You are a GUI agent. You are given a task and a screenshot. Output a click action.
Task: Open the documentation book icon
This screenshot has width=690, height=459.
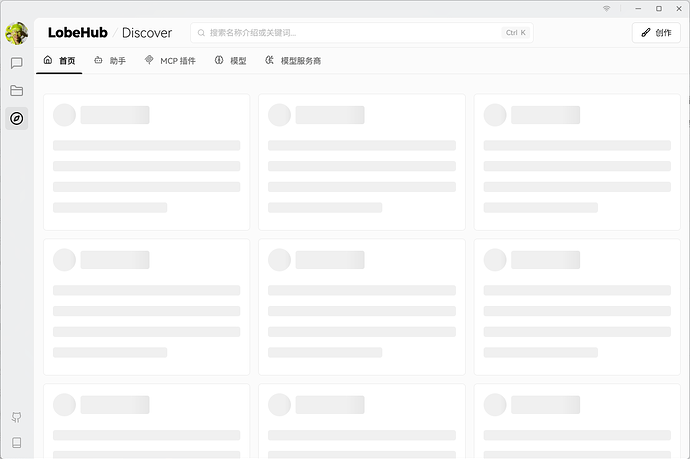tap(17, 443)
